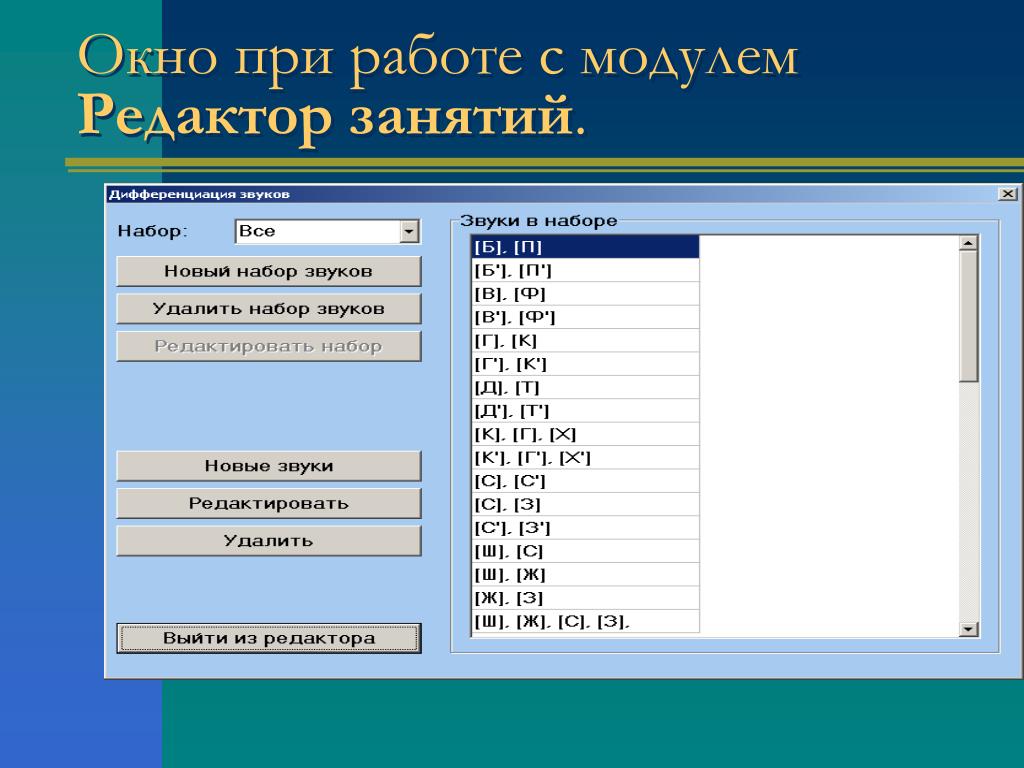This screenshot has width=1024, height=768.
Task: Click the sound list scrollbar thumb
Action: click(x=968, y=316)
